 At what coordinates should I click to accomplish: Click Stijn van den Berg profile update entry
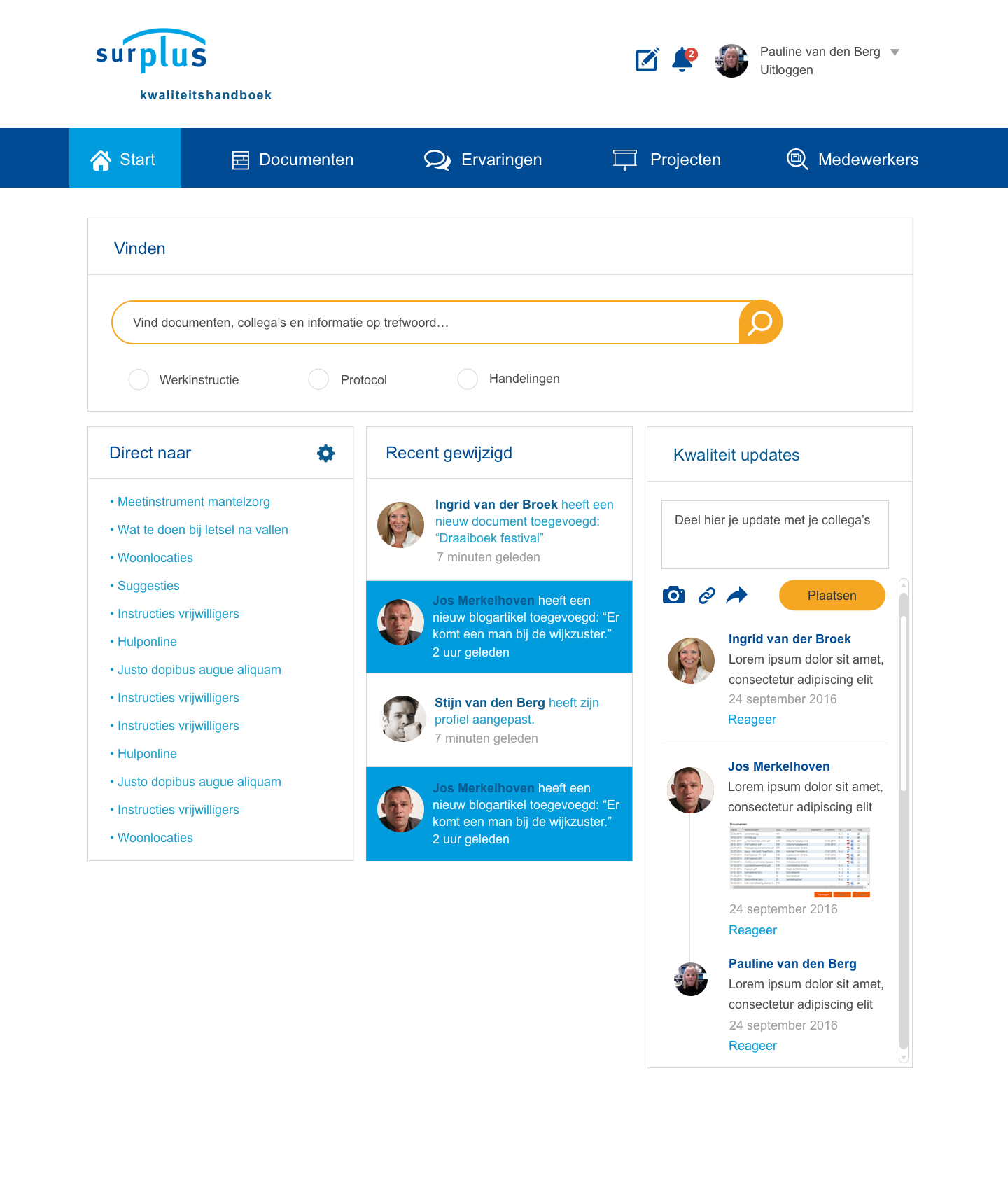[x=517, y=711]
